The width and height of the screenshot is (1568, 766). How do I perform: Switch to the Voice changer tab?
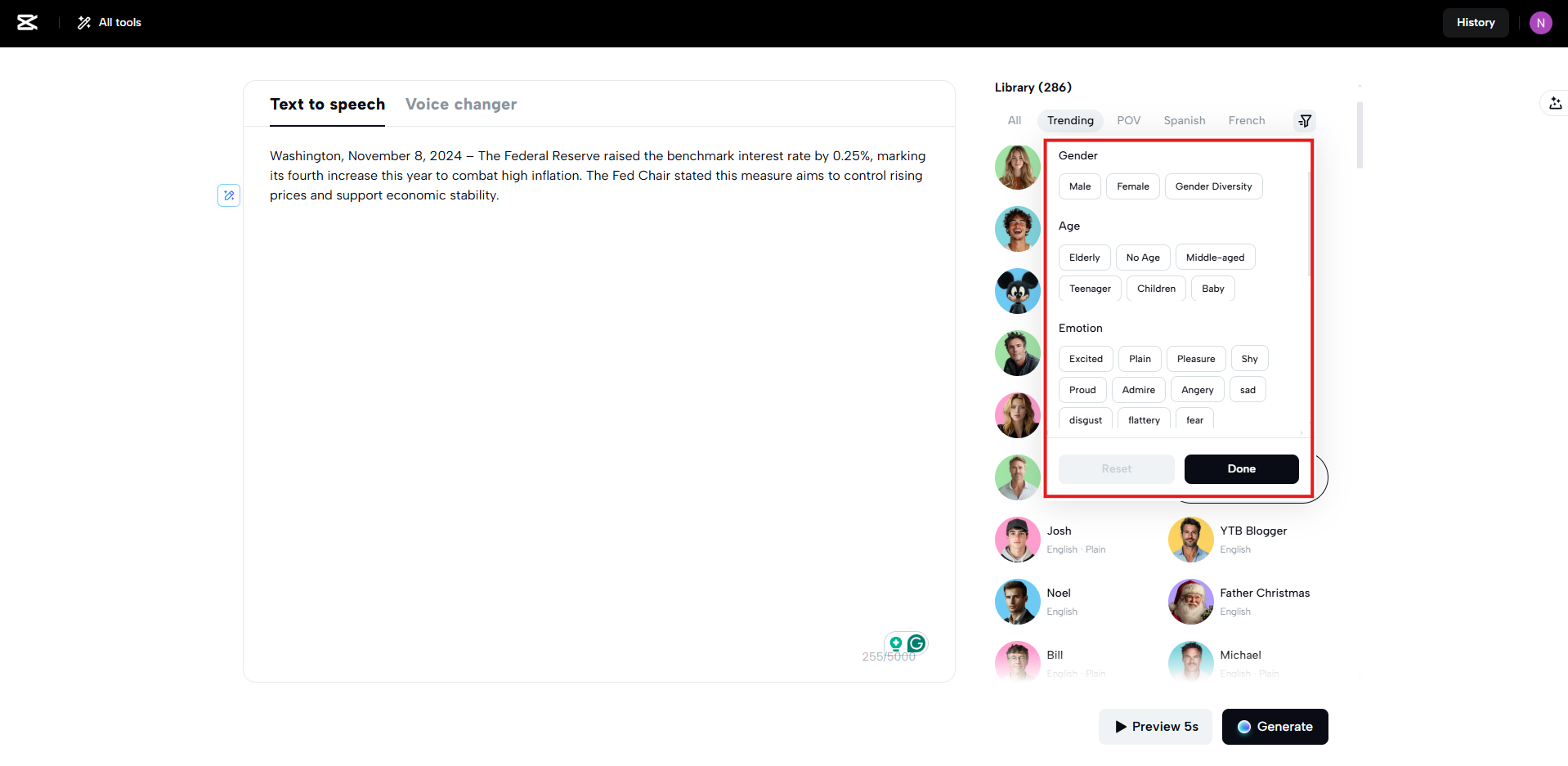point(461,105)
